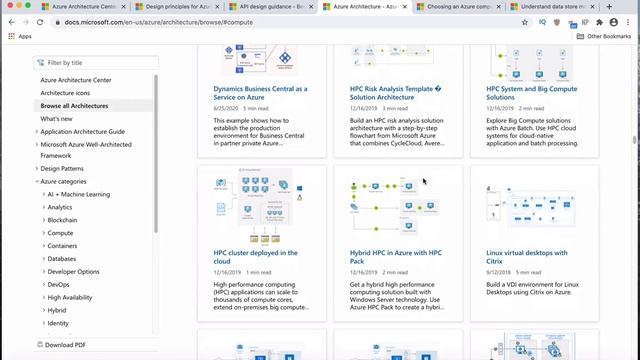Screen dimensions: 640x360
Task: Expand the Developer Options category
Action: point(44,271)
